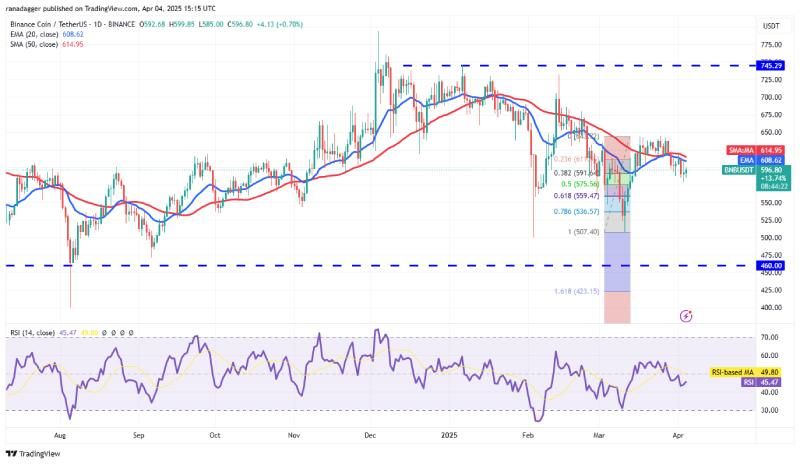
Task: Select the RSI 45.47 value label
Action: [x=760, y=382]
